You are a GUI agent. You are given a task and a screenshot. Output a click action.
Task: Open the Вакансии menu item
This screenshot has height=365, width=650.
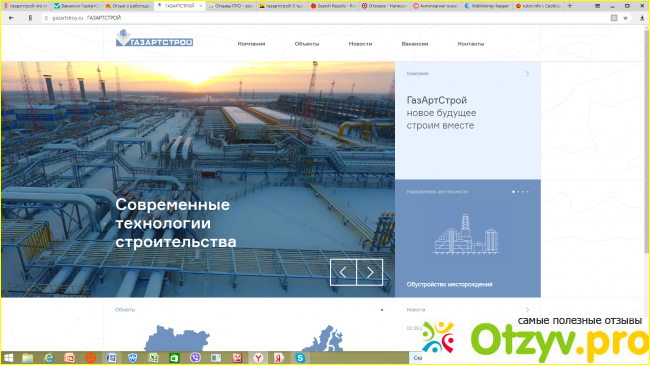[x=415, y=44]
